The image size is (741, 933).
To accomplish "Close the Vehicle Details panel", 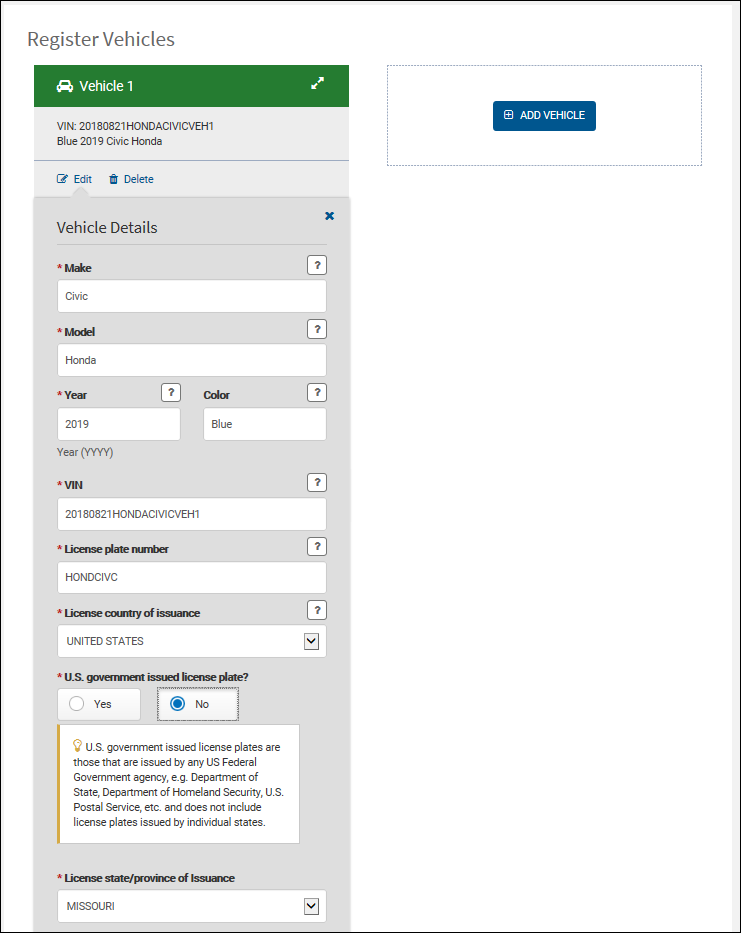I will [329, 216].
